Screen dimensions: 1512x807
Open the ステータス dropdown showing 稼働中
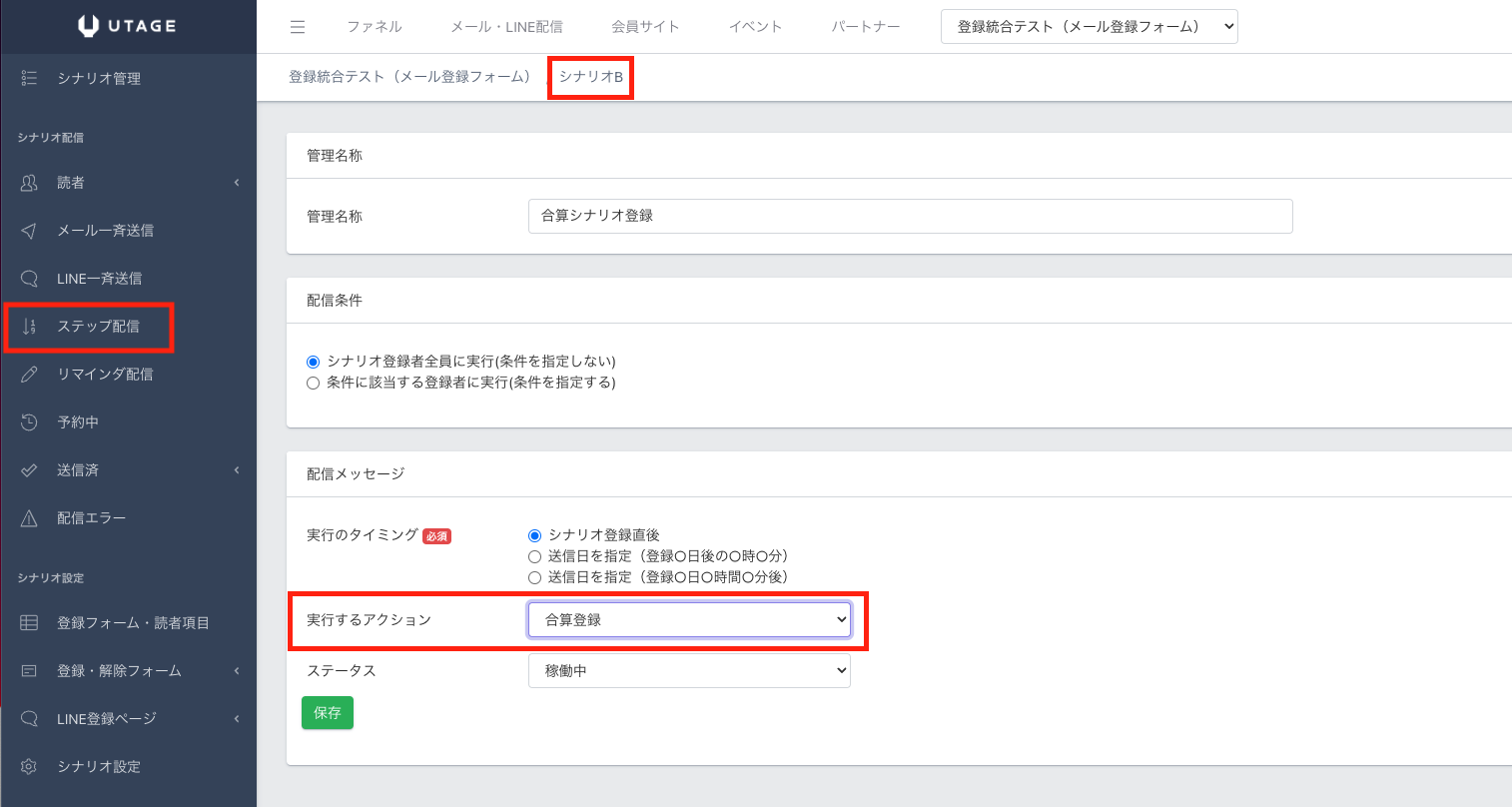689,671
